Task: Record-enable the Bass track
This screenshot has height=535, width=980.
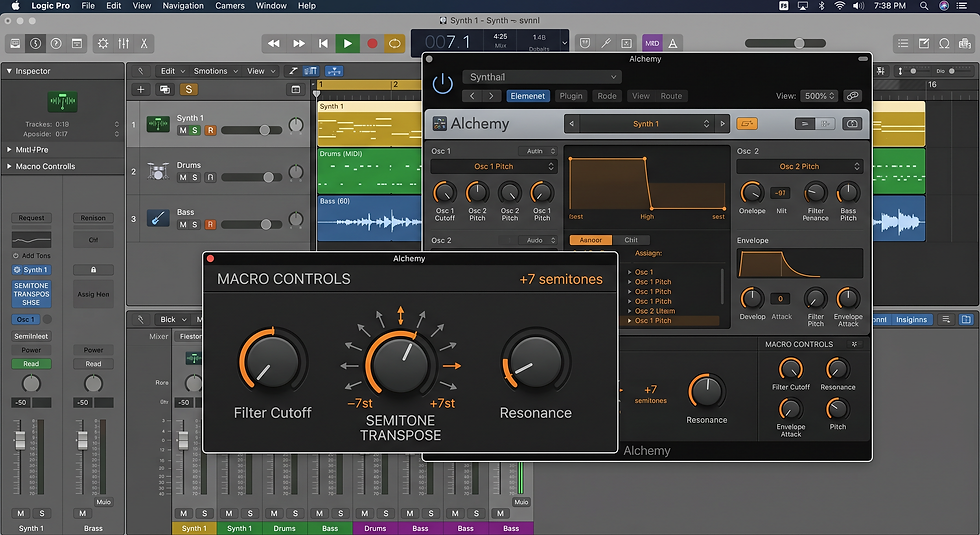Action: (210, 224)
